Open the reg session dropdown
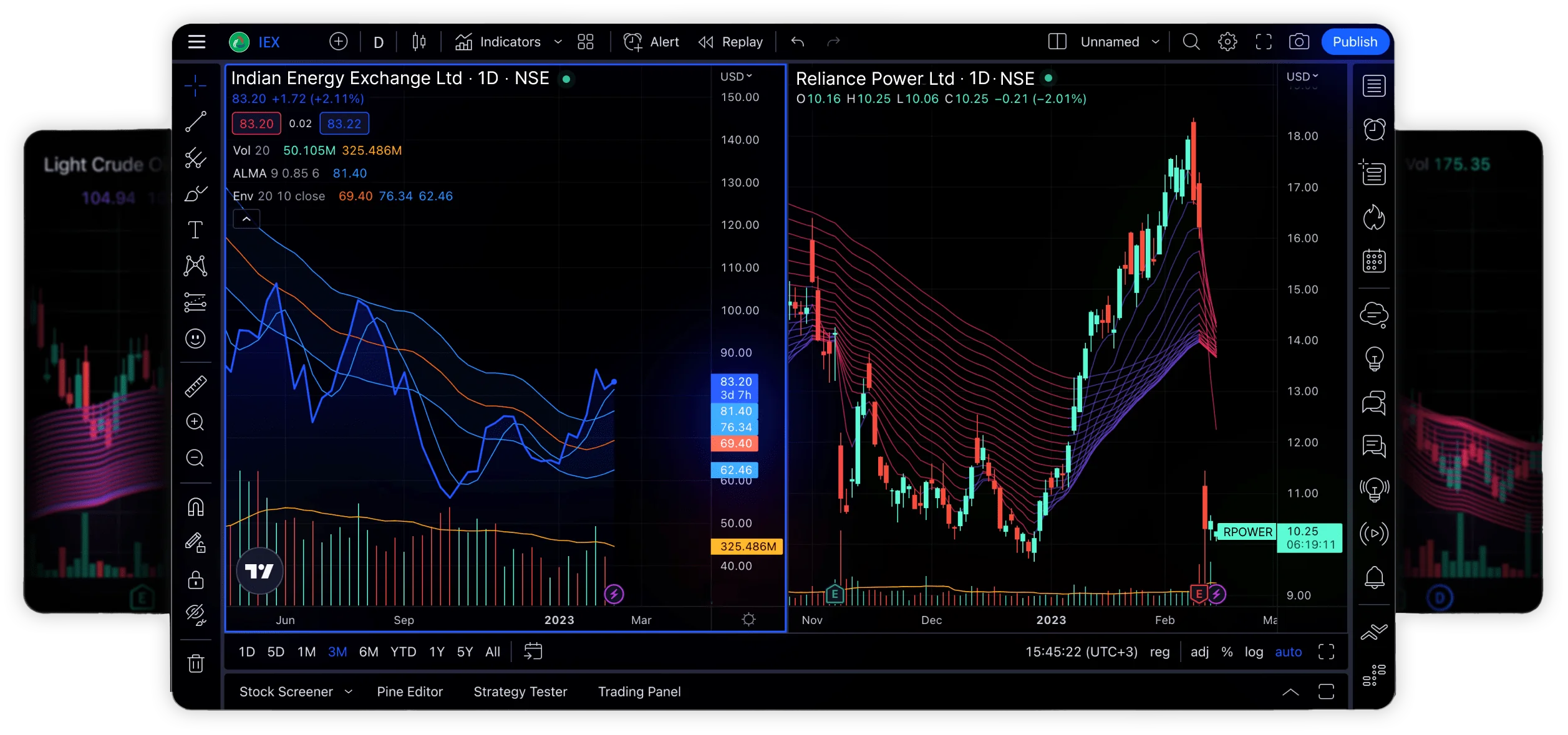The width and height of the screenshot is (1568, 735). click(x=1160, y=651)
